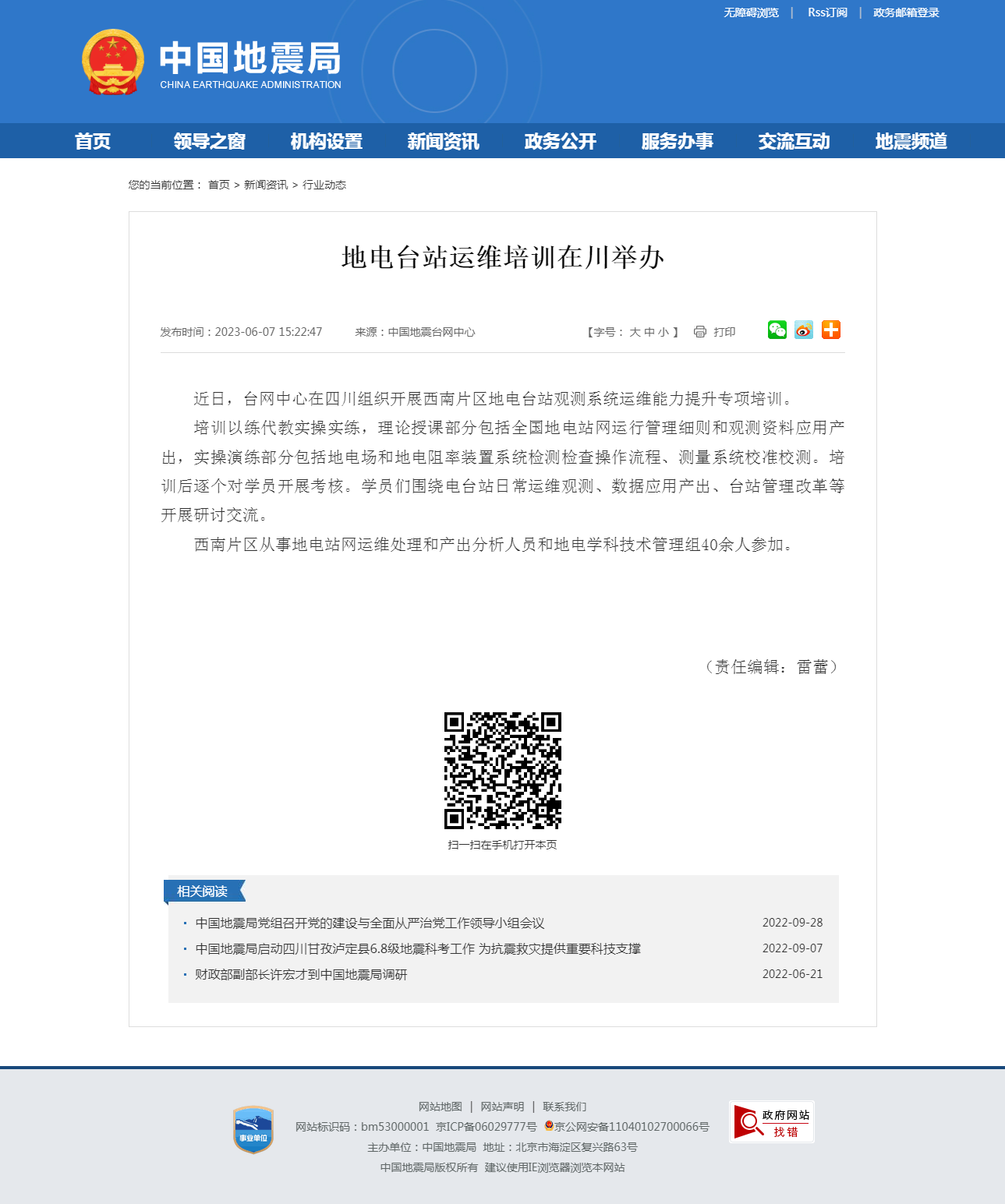Click the police badge beside 京公网安备
Screen dimensions: 1005x1204
tap(548, 1127)
